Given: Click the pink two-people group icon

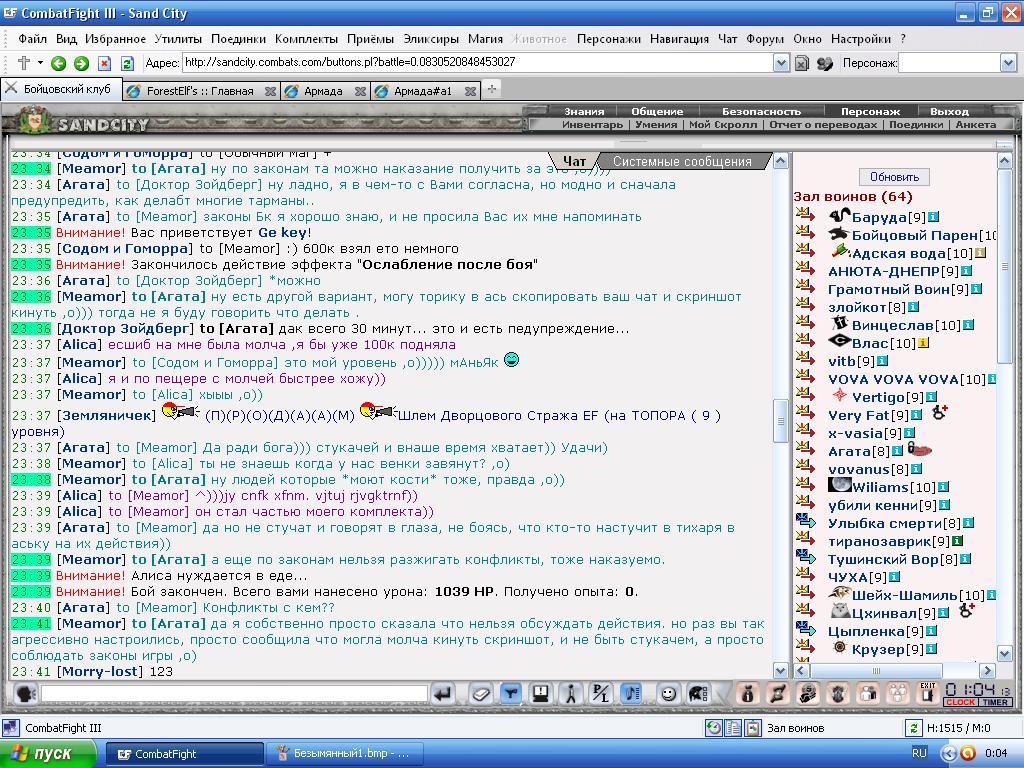Looking at the screenshot, I should 868,693.
